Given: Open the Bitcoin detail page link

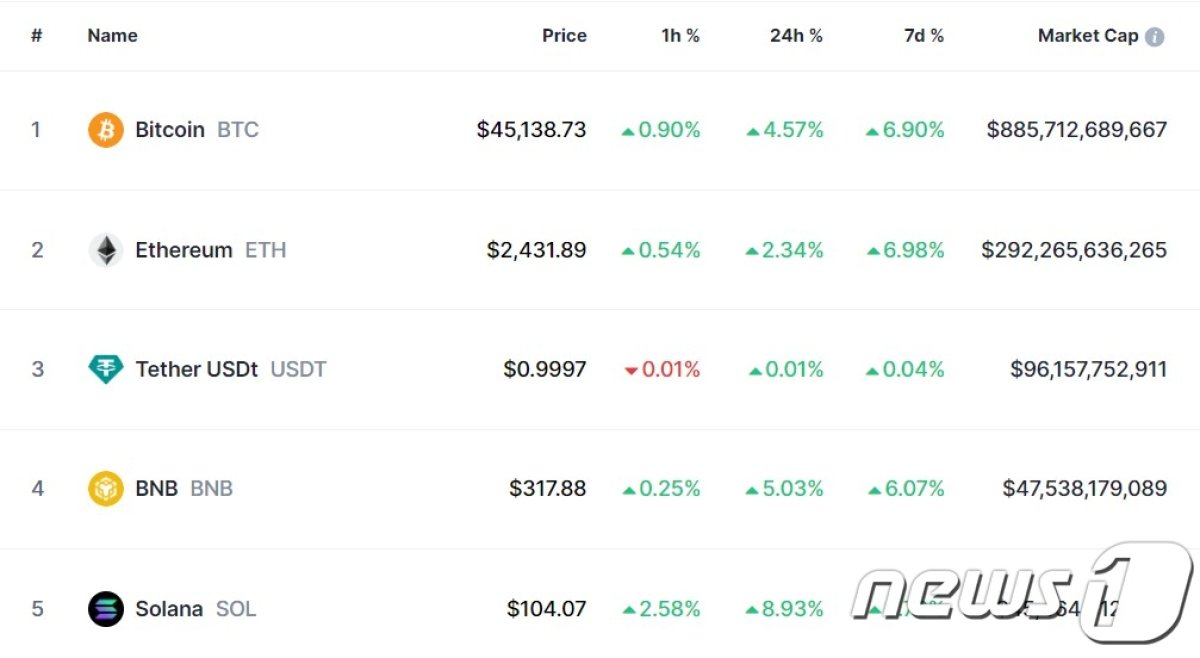Looking at the screenshot, I should click(170, 130).
